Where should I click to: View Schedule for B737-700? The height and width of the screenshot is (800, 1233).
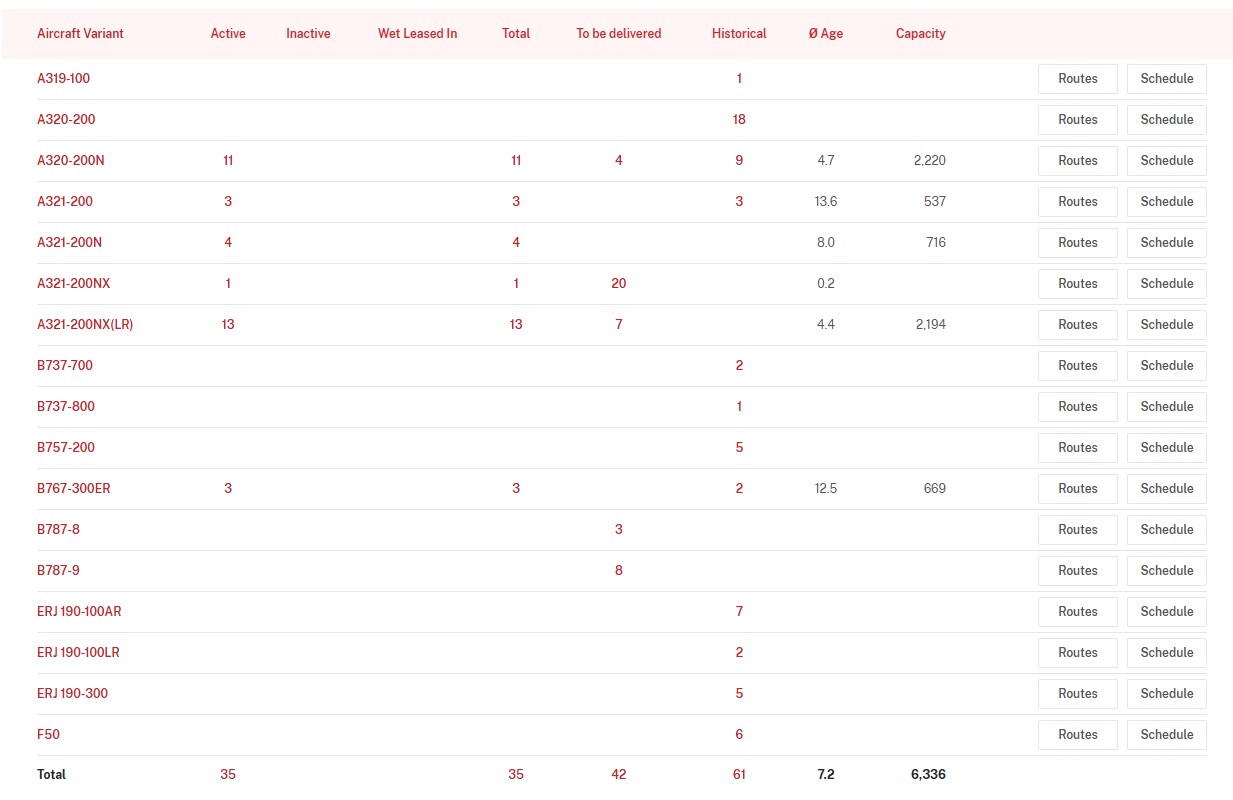[x=1167, y=366]
